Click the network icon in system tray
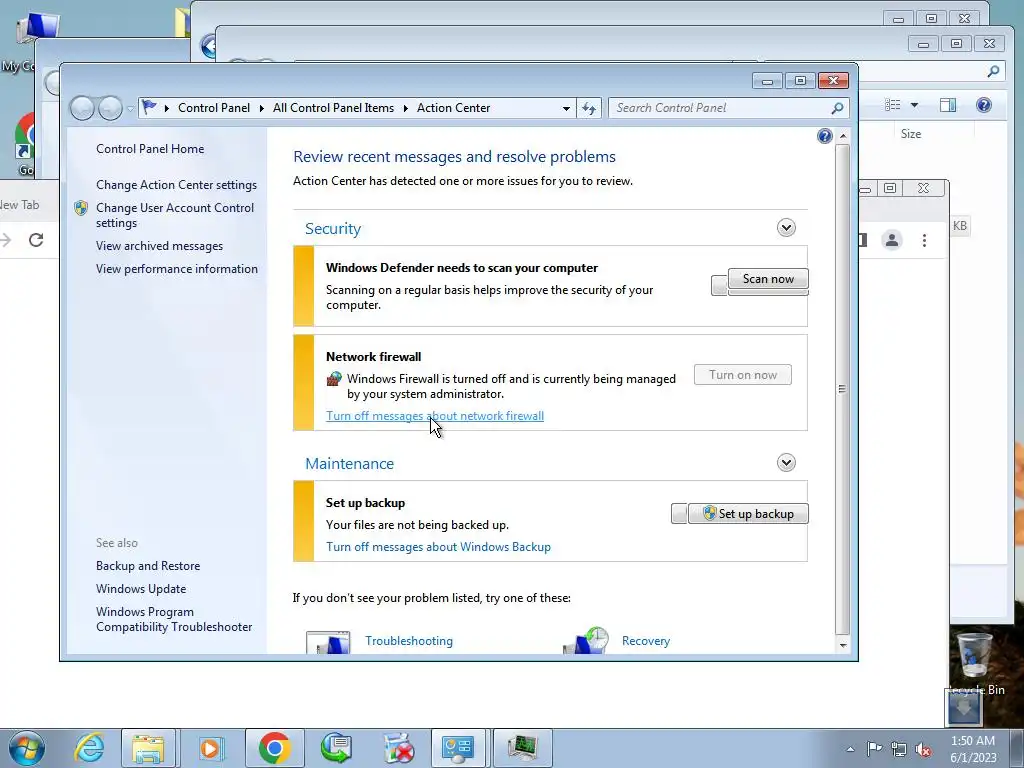 pos(899,749)
